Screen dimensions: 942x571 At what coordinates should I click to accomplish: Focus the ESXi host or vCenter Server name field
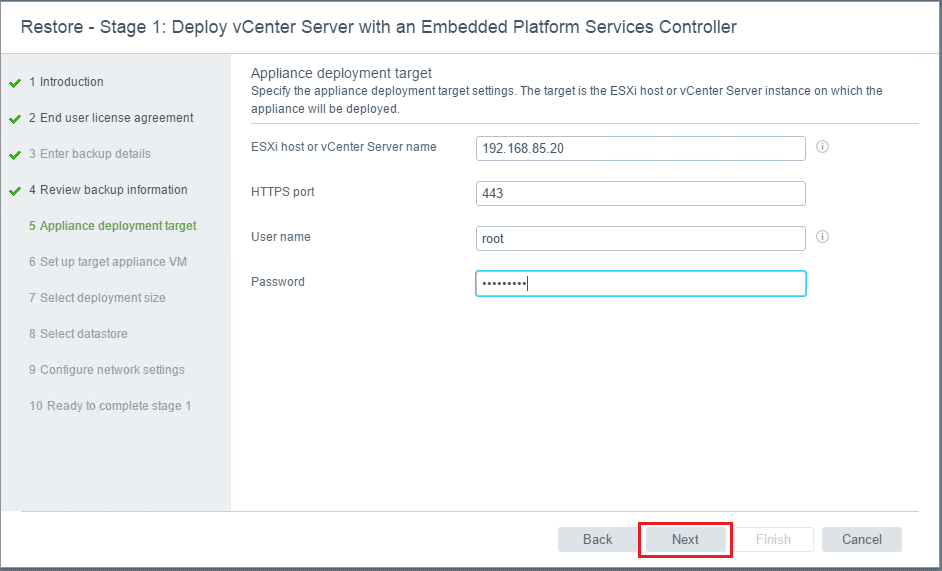(x=640, y=148)
